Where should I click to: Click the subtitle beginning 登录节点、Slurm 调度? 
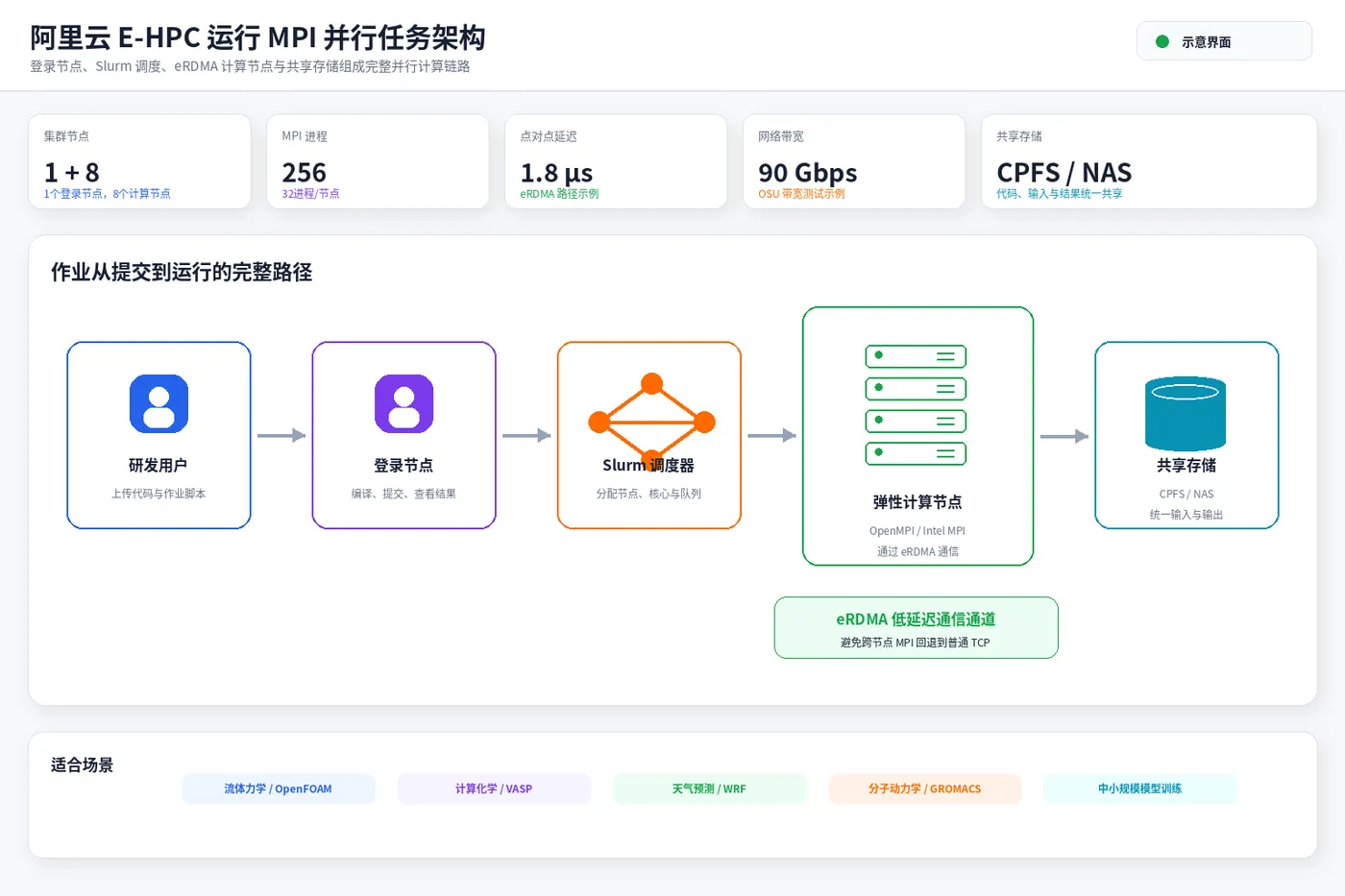click(x=250, y=66)
